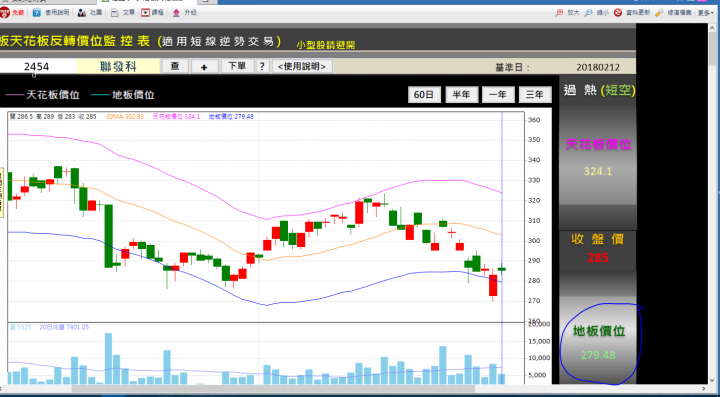Switch chart range to 60日

(424, 95)
